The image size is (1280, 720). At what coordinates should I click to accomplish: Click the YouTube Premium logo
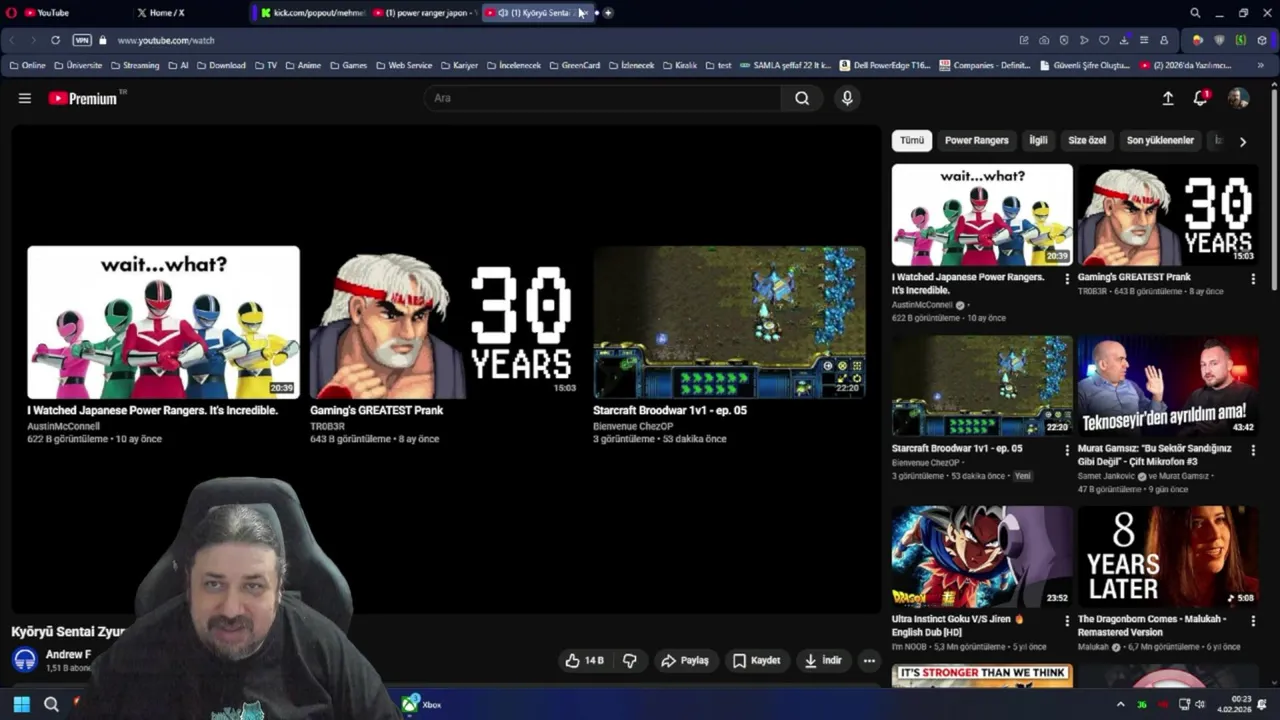click(x=83, y=98)
